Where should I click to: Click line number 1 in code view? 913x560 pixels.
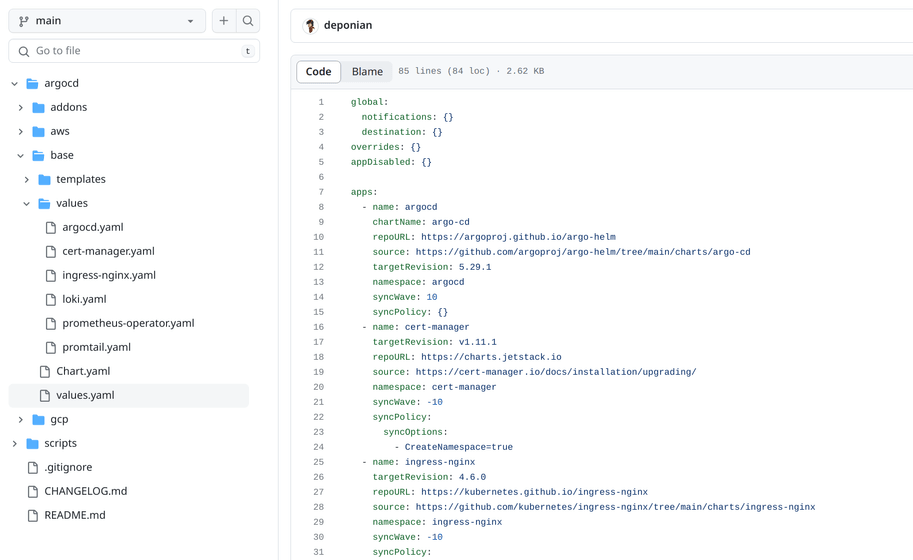pos(321,102)
